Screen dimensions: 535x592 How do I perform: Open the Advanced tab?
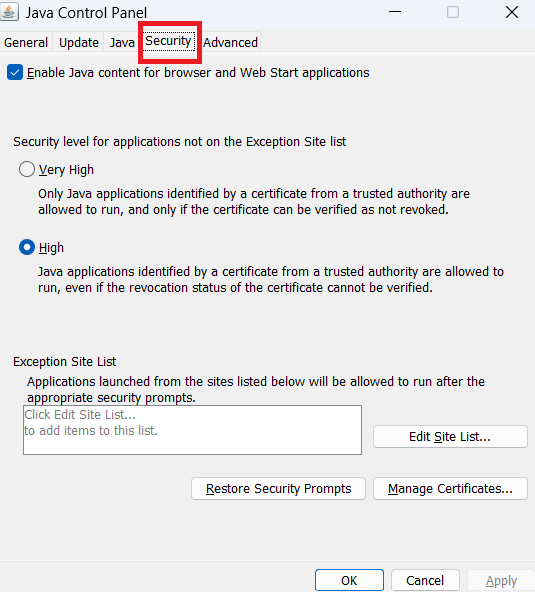tap(230, 42)
